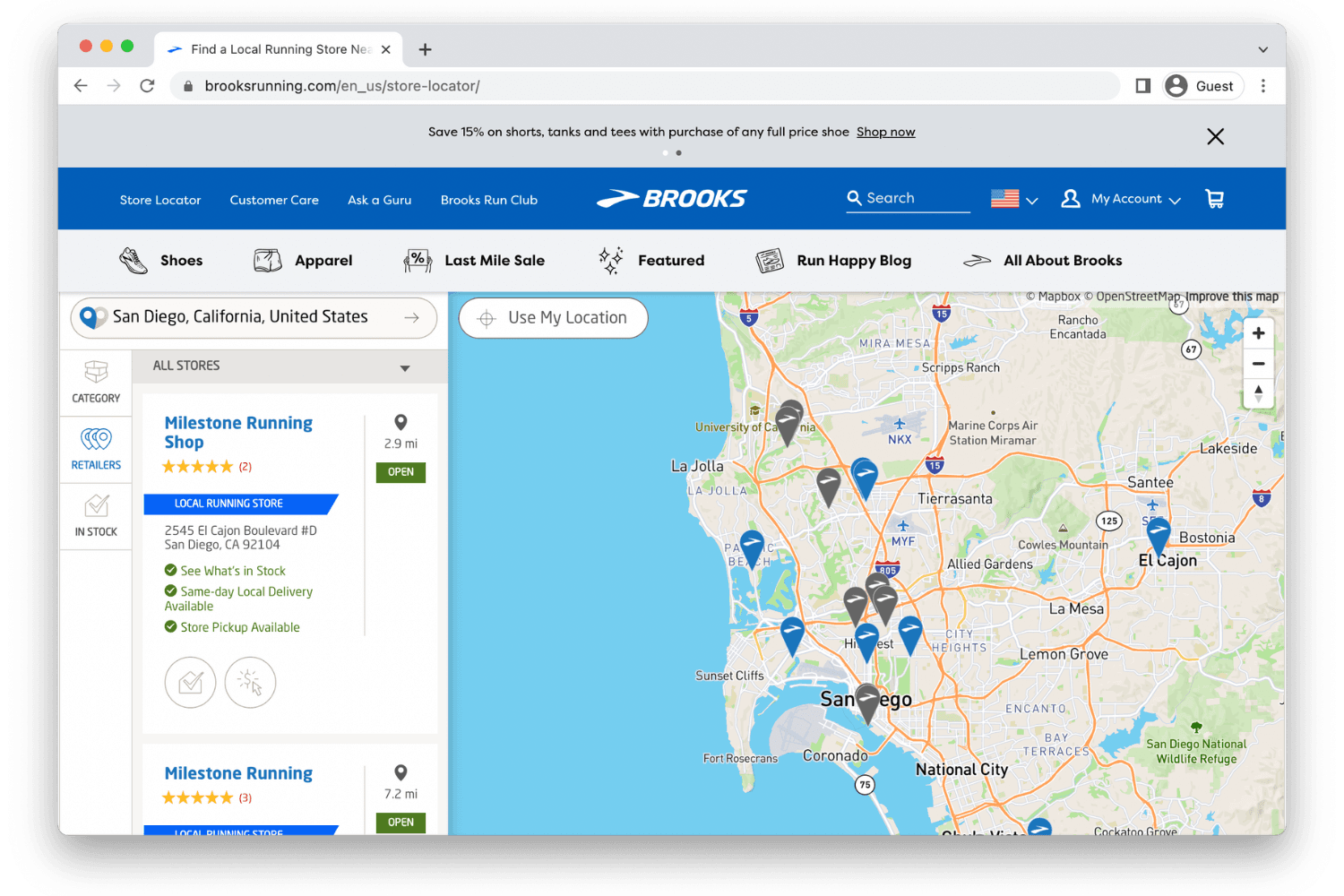Click Use My Location button
The height and width of the screenshot is (896, 1344).
(553, 318)
